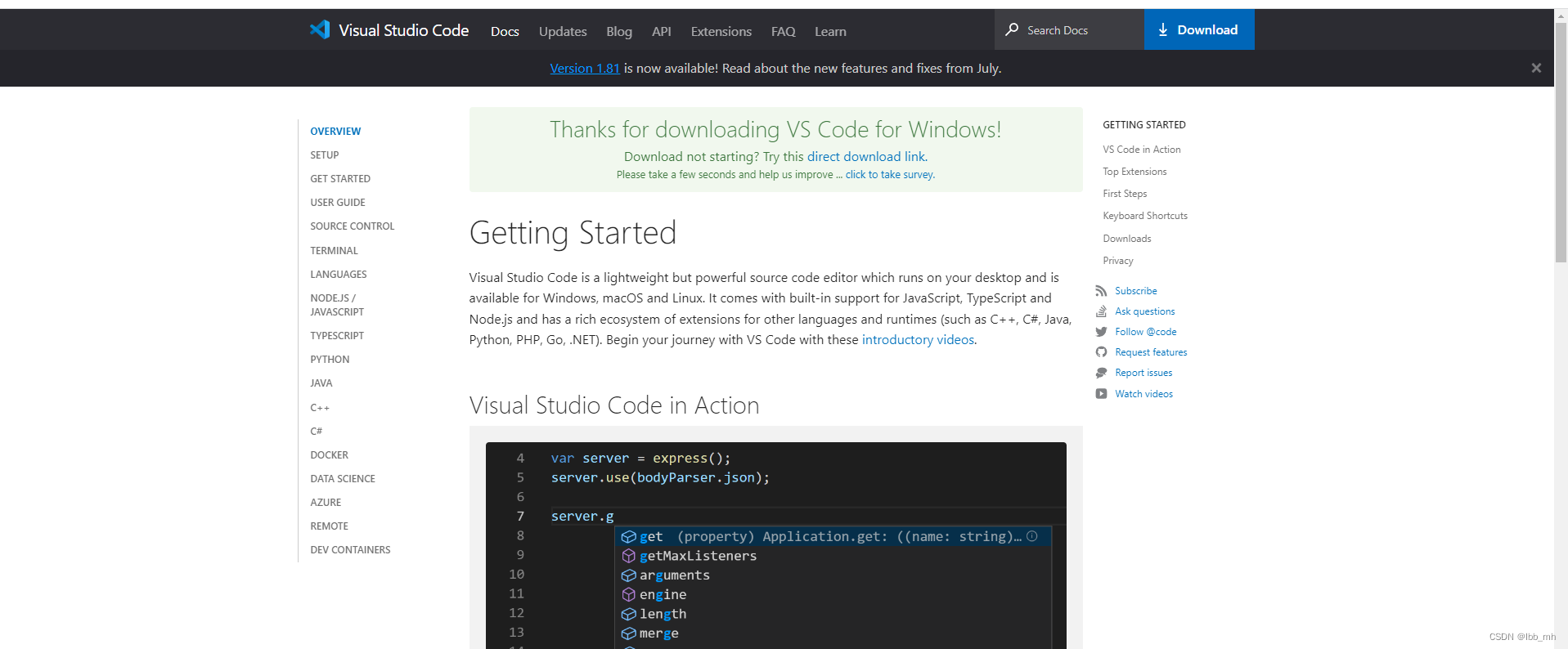This screenshot has height=649, width=1568.
Task: Click the merge suggestion icon
Action: coord(629,633)
